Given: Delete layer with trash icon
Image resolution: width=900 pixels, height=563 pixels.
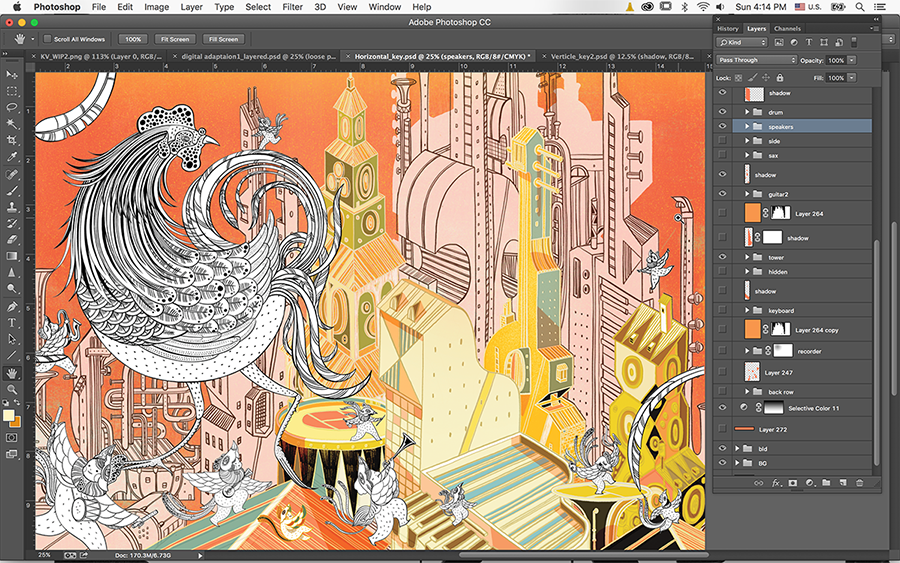Looking at the screenshot, I should point(859,483).
